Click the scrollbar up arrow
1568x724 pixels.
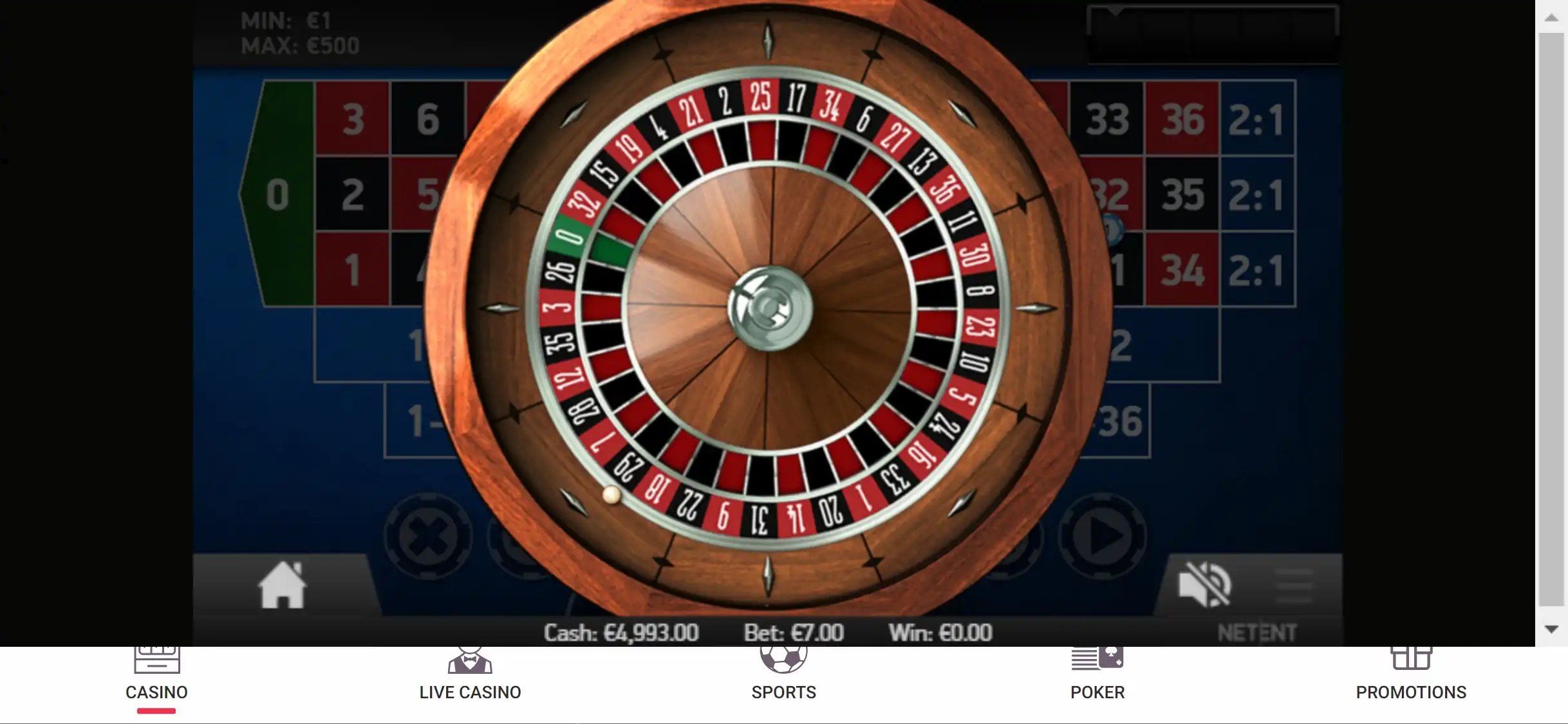coord(1551,18)
